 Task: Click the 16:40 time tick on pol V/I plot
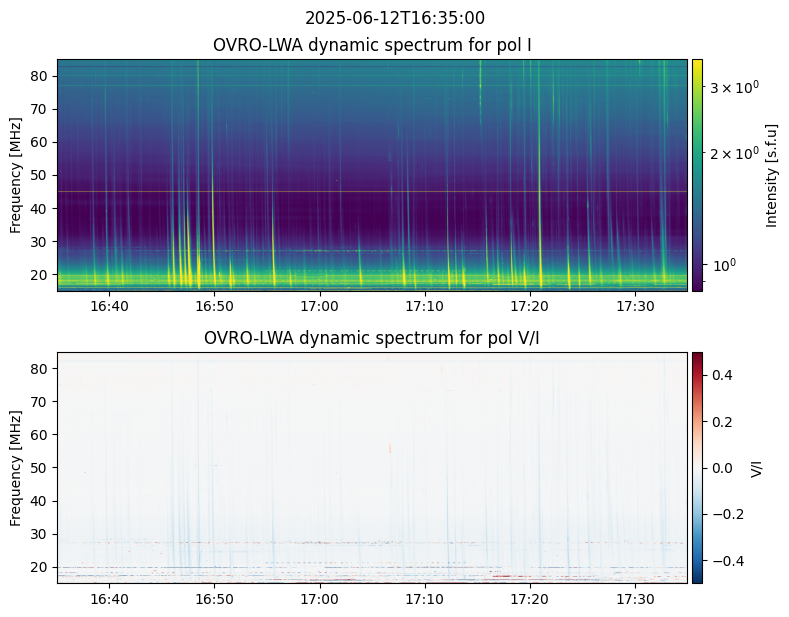[109, 598]
